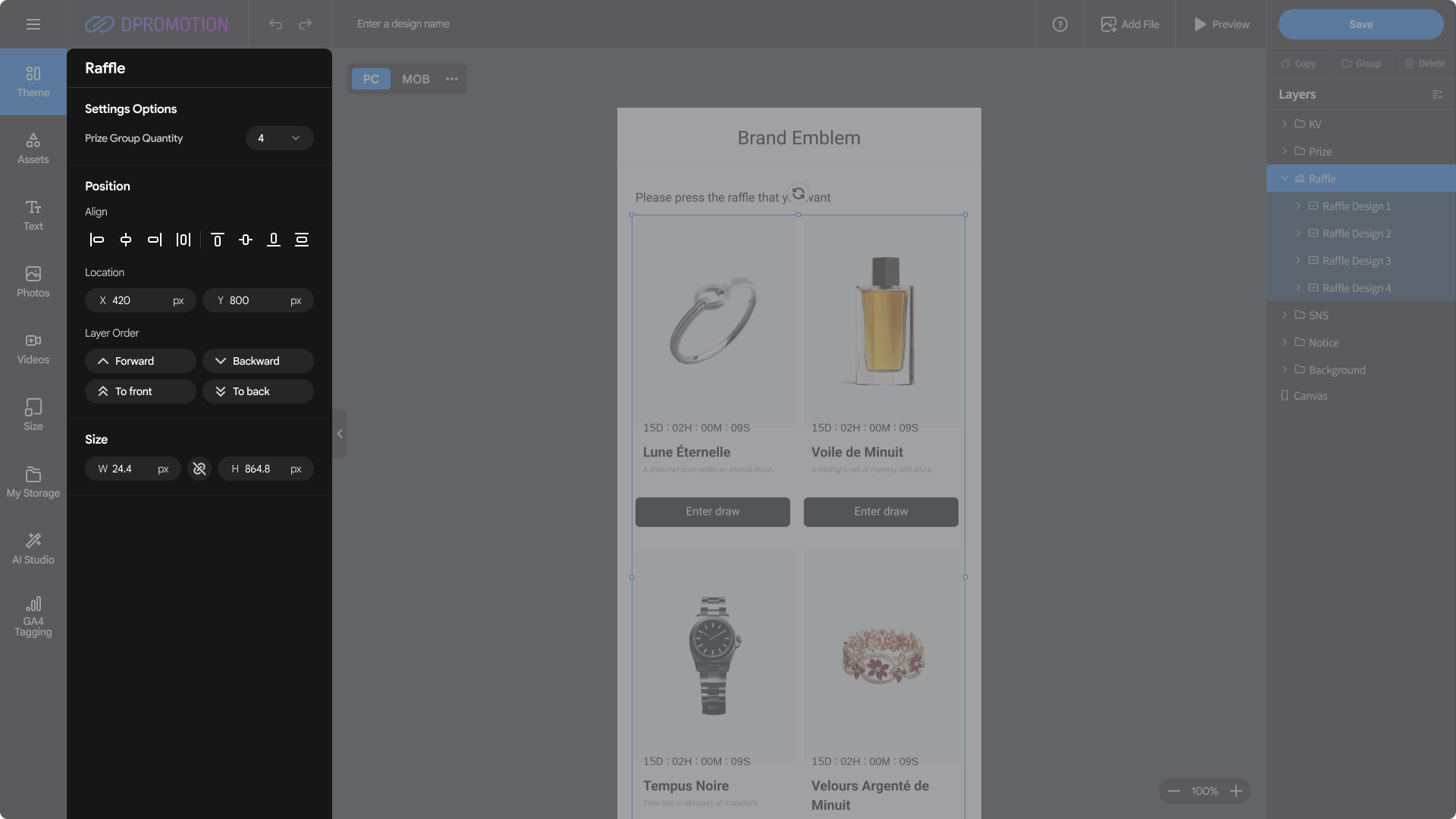The height and width of the screenshot is (819, 1456).
Task: Switch canvas view to PC
Action: click(371, 79)
